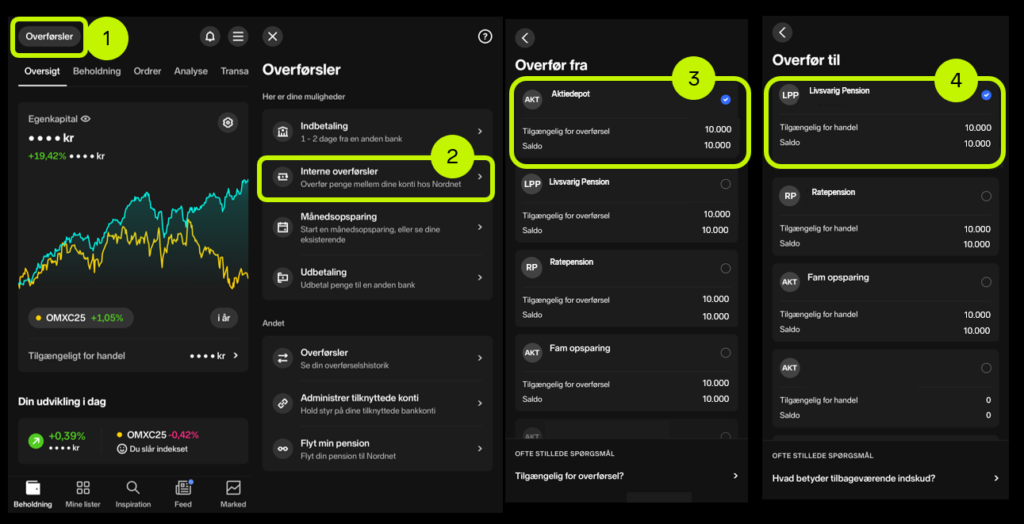Screen dimensions: 1024x524
Task: Click AKT avatar of Aktiedepot account
Action: [x=533, y=99]
